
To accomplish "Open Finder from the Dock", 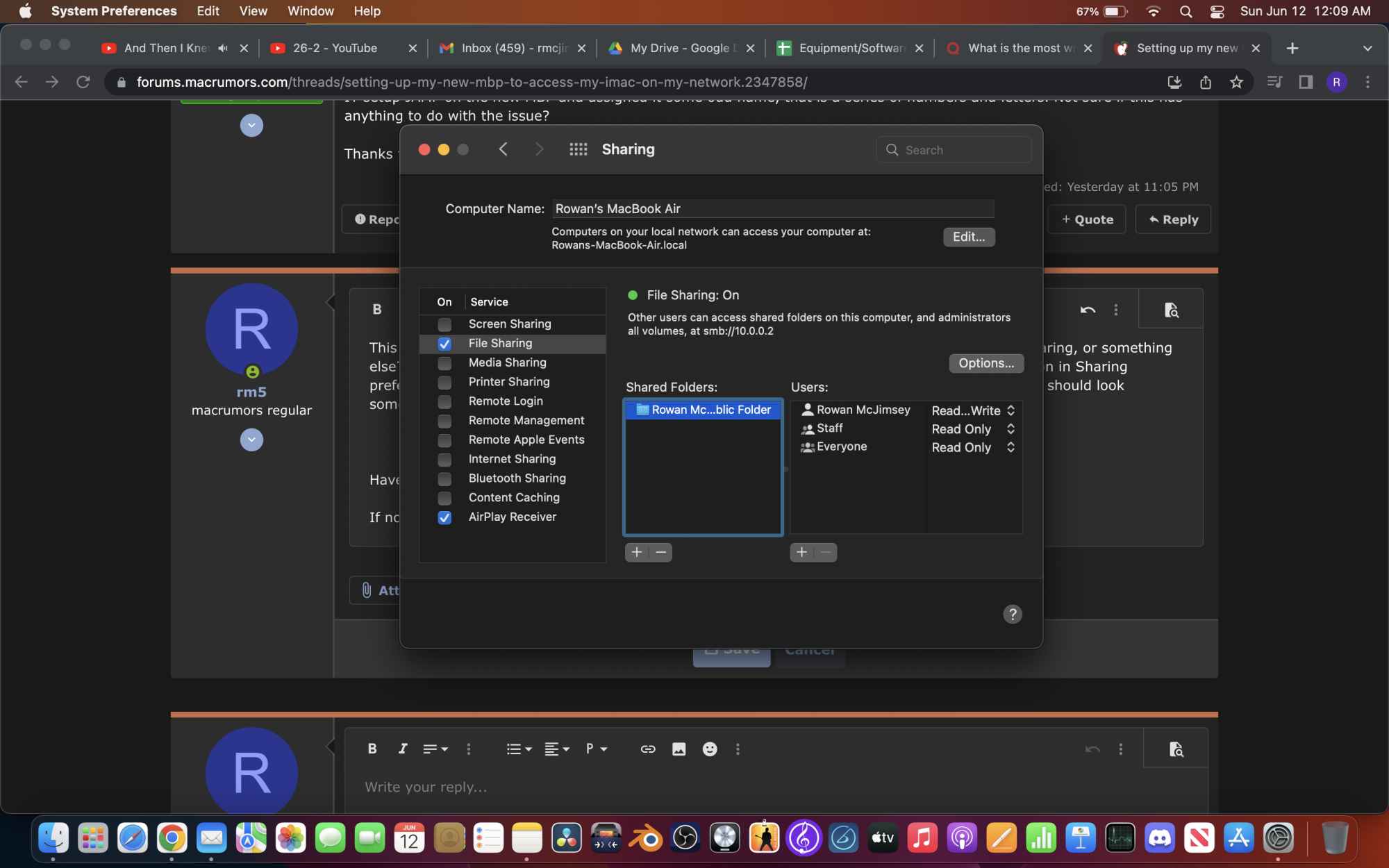I will point(53,838).
